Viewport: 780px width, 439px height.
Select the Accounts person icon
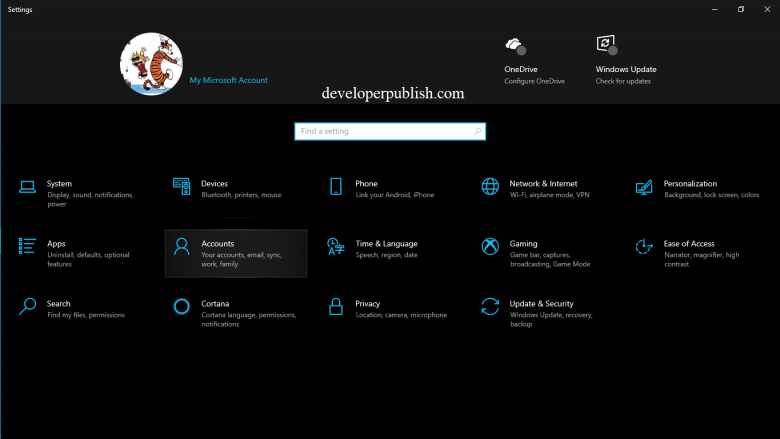(181, 247)
